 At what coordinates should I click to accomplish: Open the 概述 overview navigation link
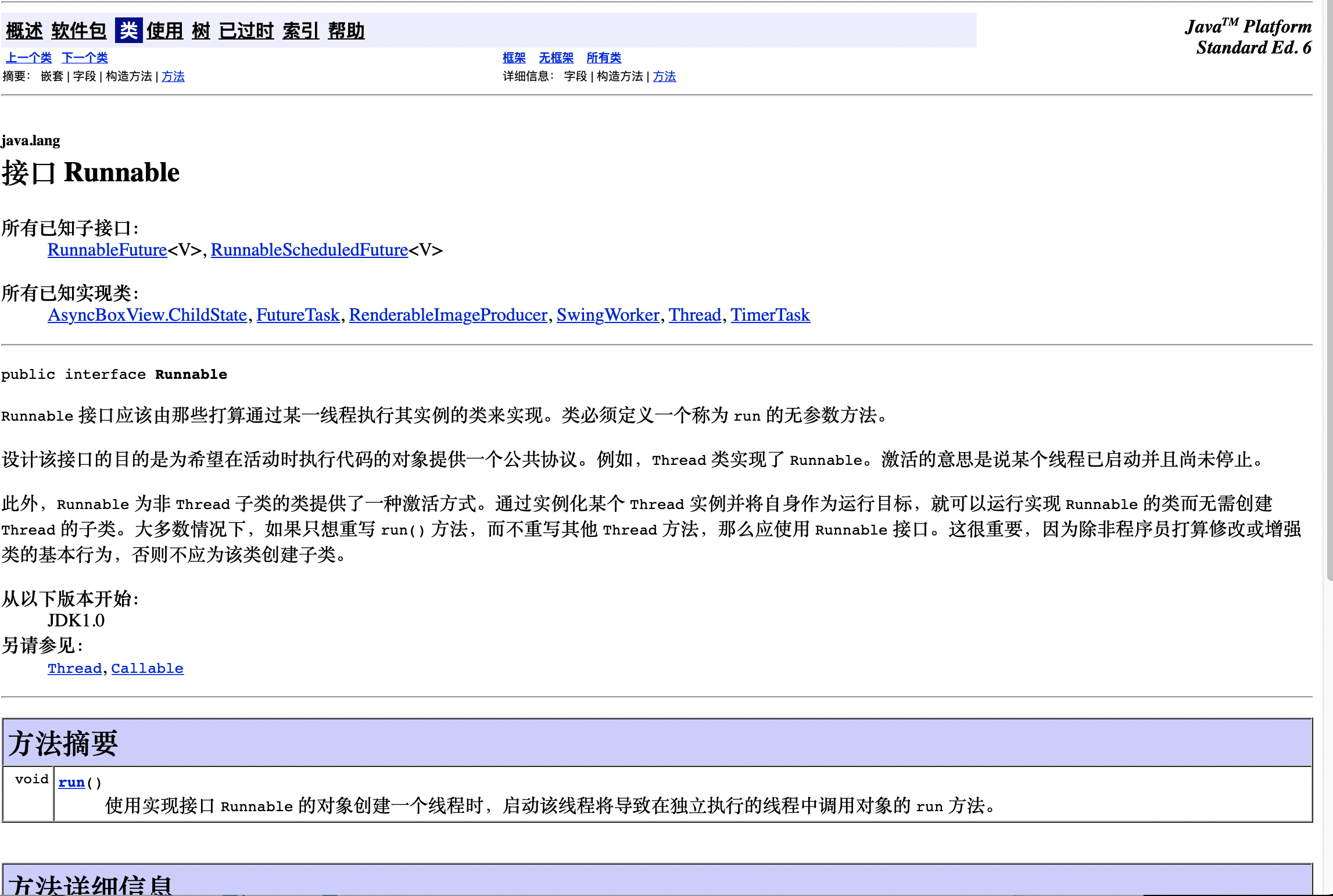click(24, 31)
